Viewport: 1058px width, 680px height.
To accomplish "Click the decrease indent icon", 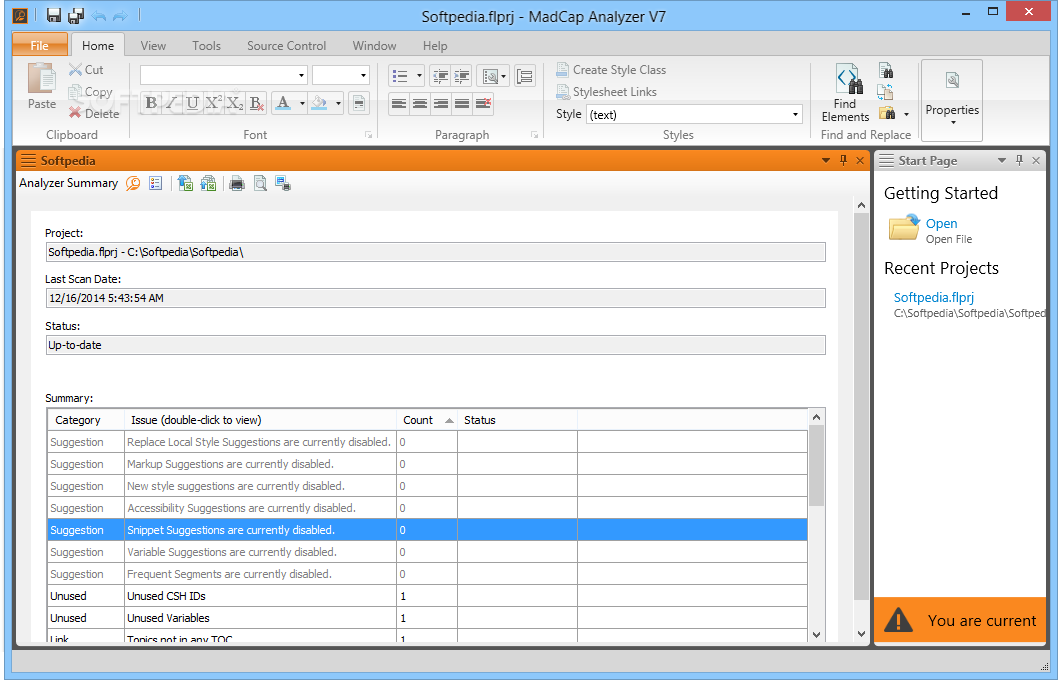I will pos(441,76).
